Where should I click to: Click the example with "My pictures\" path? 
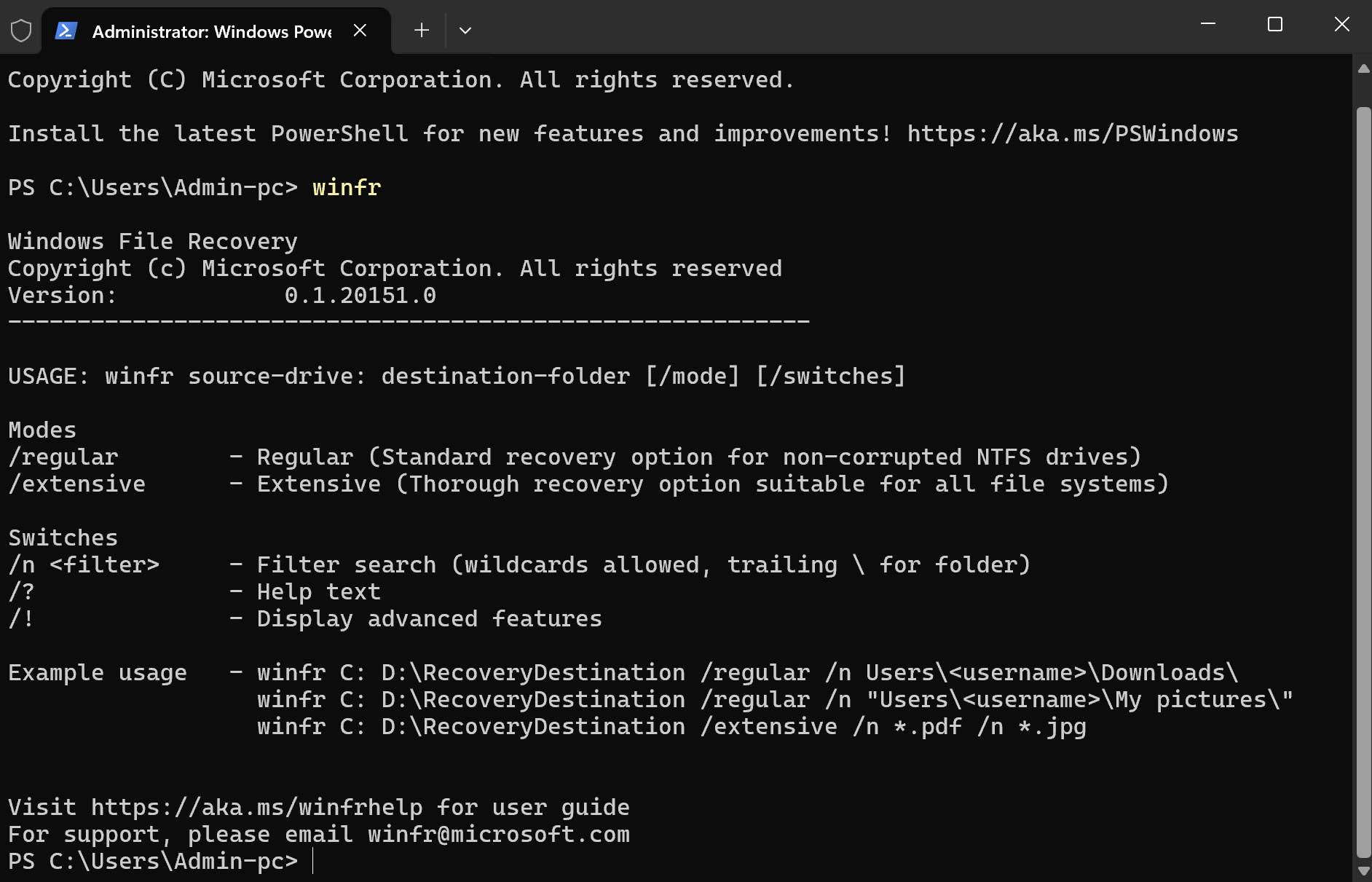click(x=776, y=700)
